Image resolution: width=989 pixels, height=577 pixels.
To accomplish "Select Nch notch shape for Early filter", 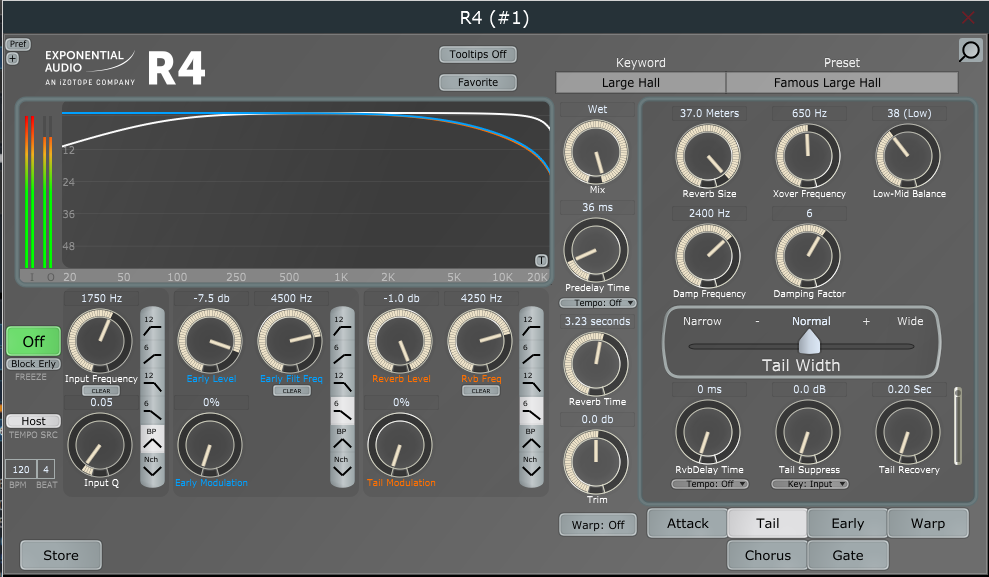I will click(x=342, y=466).
